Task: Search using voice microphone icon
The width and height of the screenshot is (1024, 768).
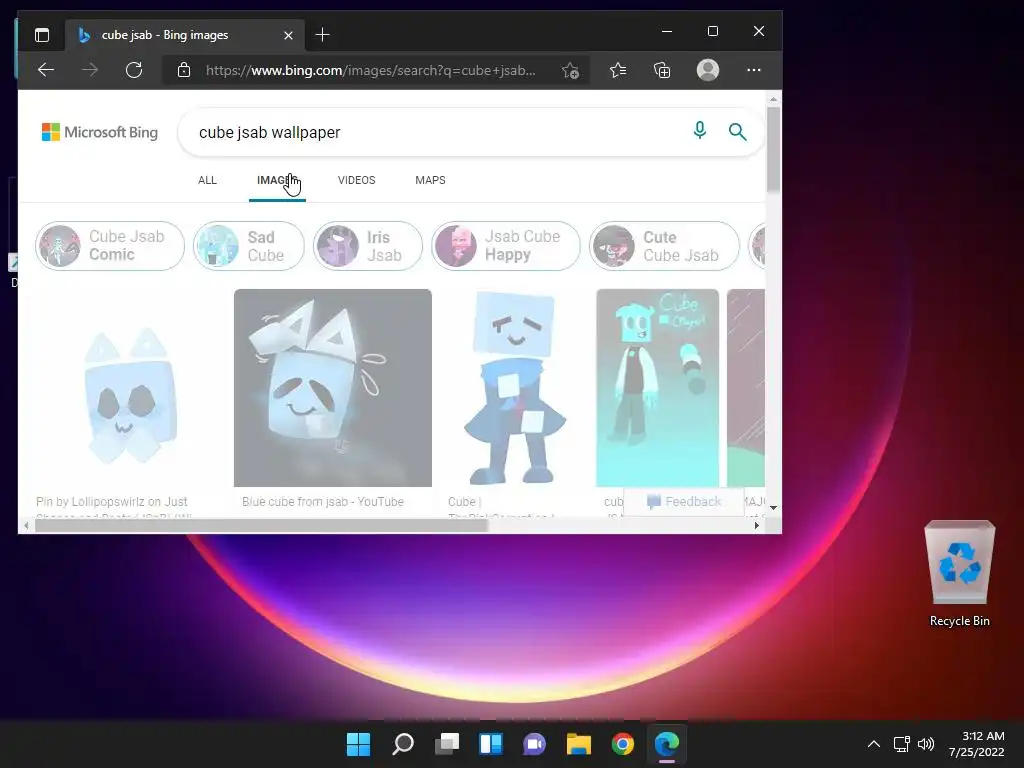Action: click(699, 131)
